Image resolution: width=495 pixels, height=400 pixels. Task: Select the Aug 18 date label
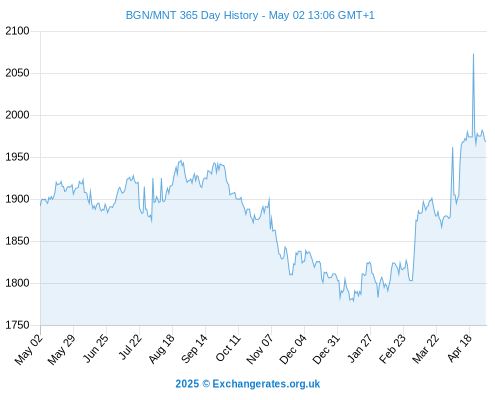coord(162,349)
